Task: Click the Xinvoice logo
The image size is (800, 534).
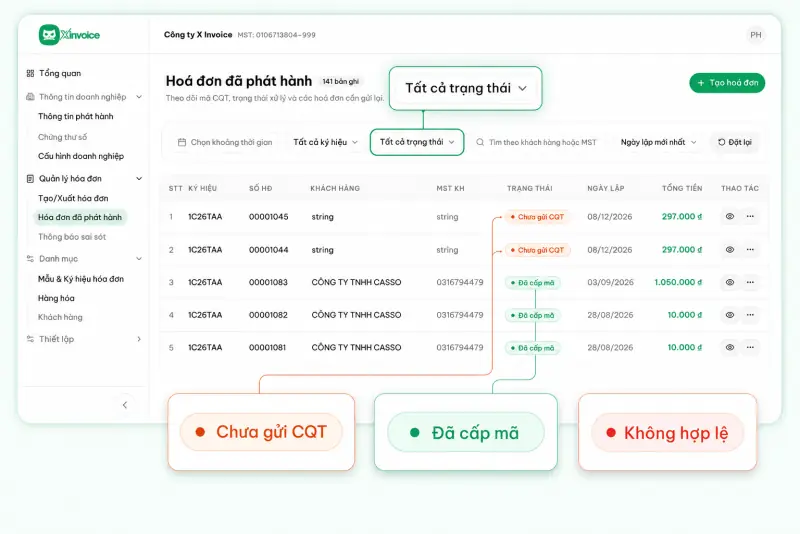Action: pyautogui.click(x=69, y=35)
